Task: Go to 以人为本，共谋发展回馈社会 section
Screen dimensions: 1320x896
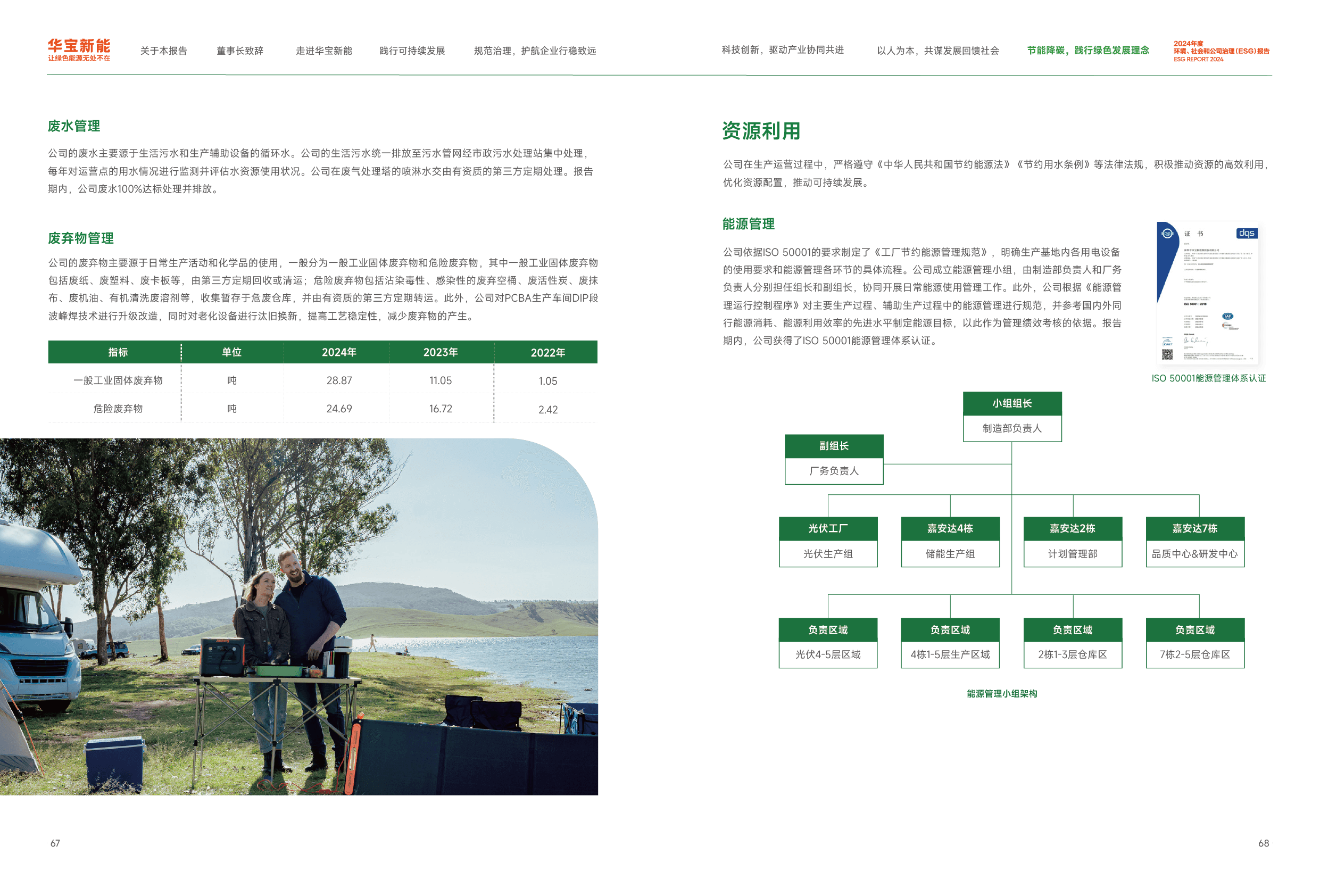Action: [x=937, y=51]
